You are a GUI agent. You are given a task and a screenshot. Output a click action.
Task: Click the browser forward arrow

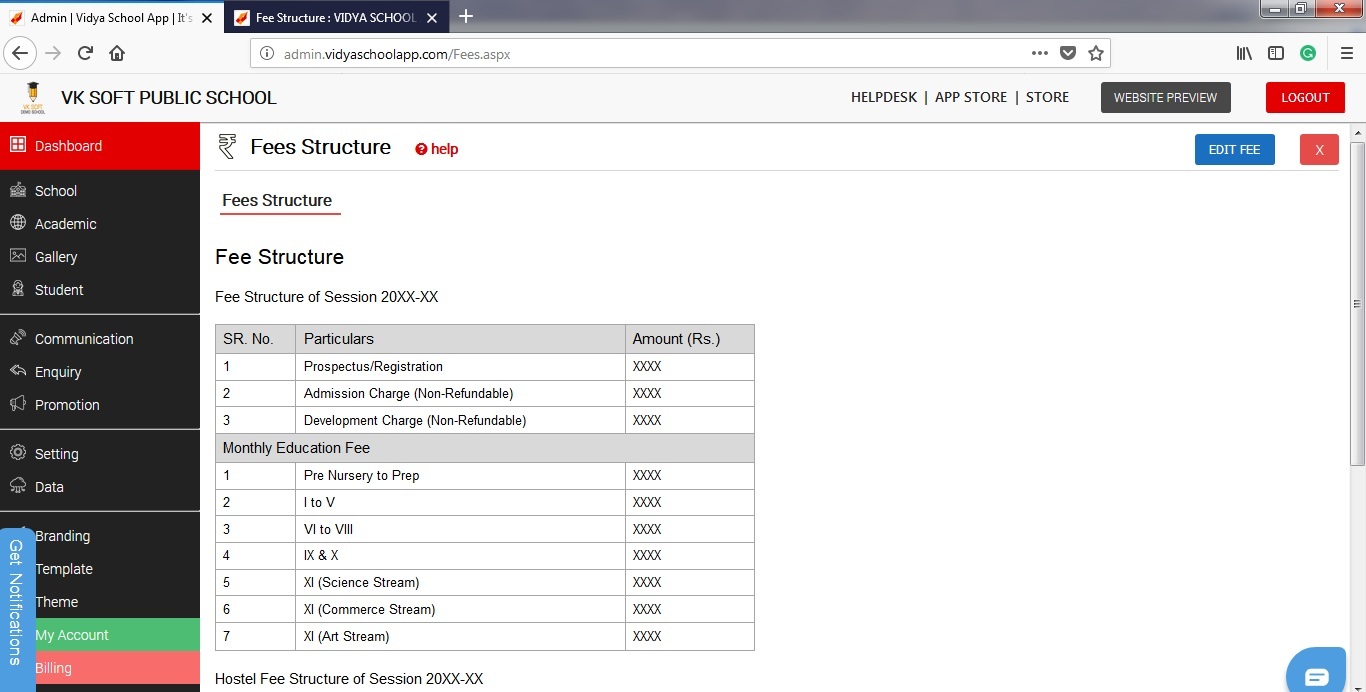pyautogui.click(x=53, y=53)
